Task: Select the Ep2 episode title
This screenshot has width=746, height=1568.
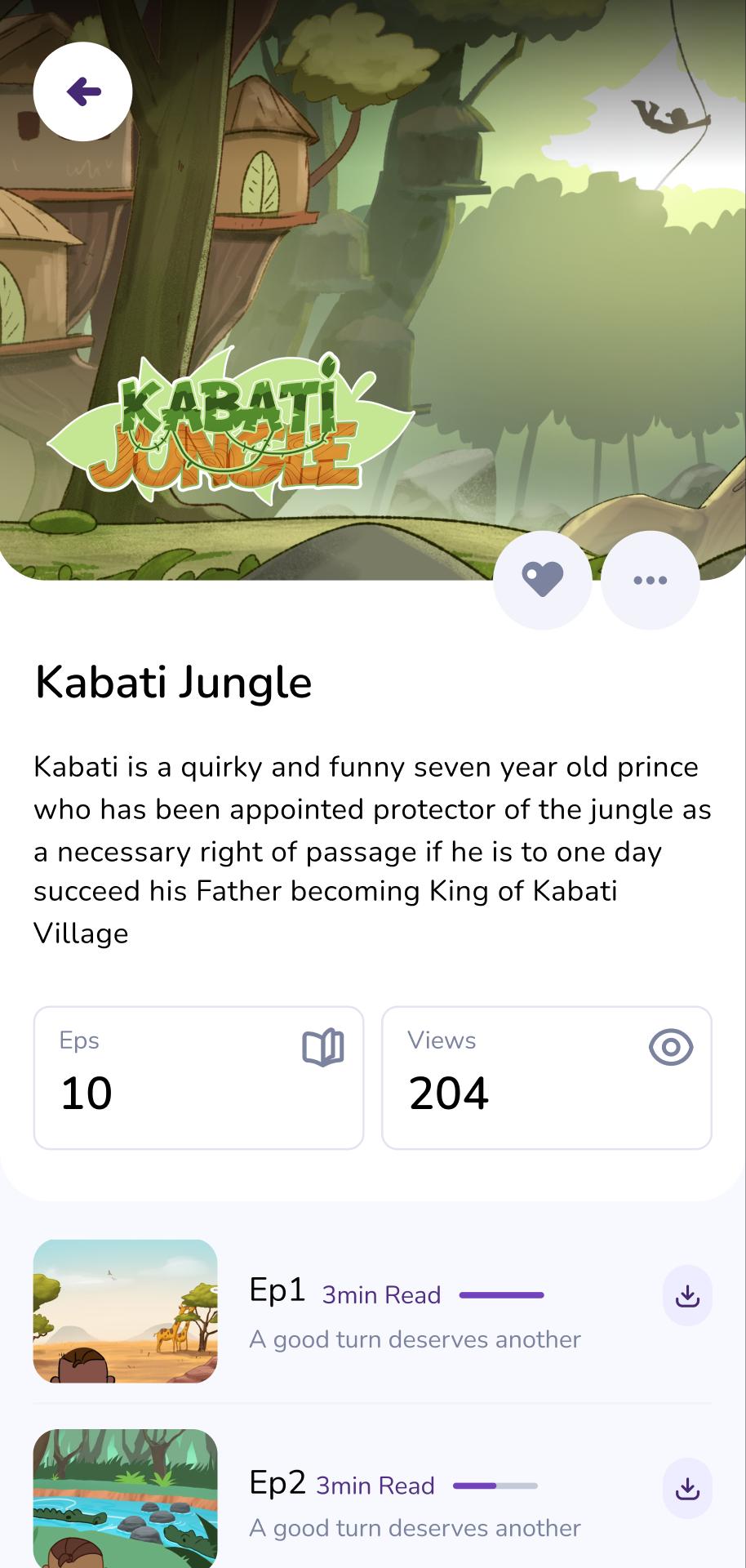Action: [278, 1482]
